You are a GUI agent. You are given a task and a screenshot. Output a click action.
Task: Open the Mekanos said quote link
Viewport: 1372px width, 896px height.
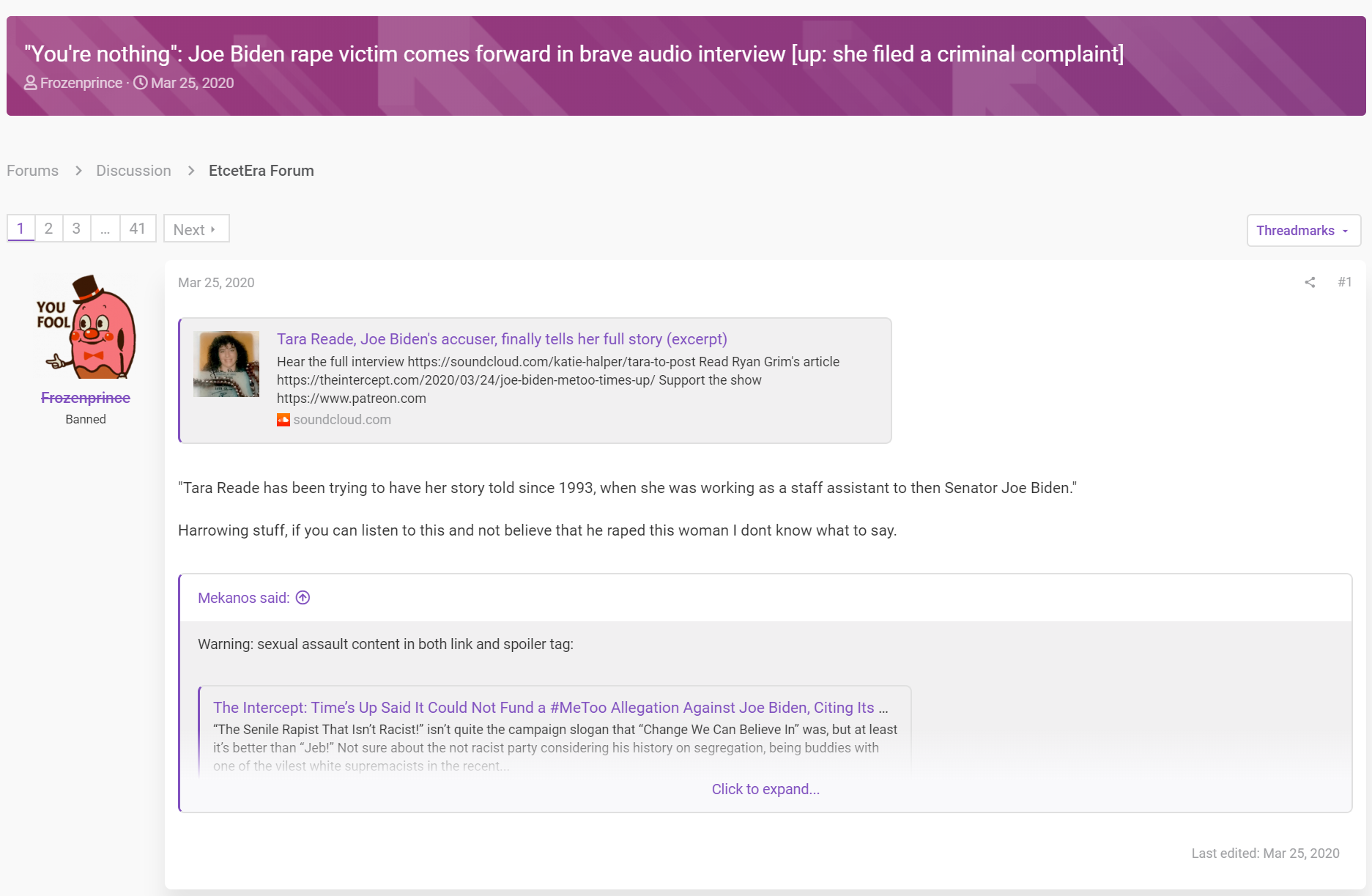pos(244,598)
